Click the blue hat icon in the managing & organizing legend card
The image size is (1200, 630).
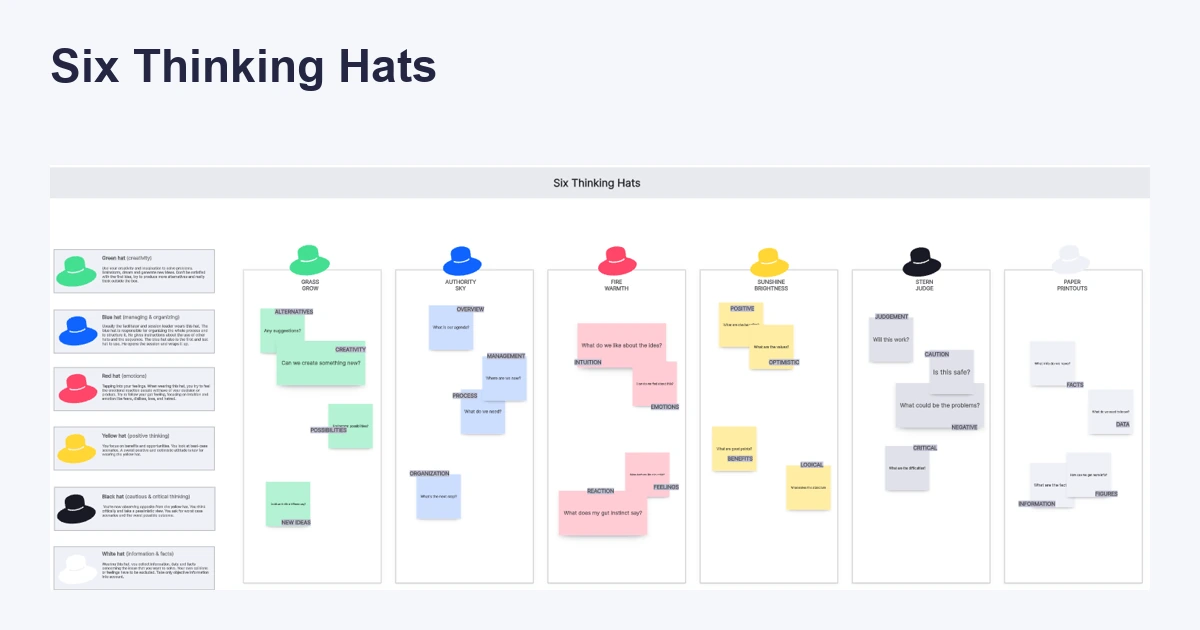coord(76,331)
